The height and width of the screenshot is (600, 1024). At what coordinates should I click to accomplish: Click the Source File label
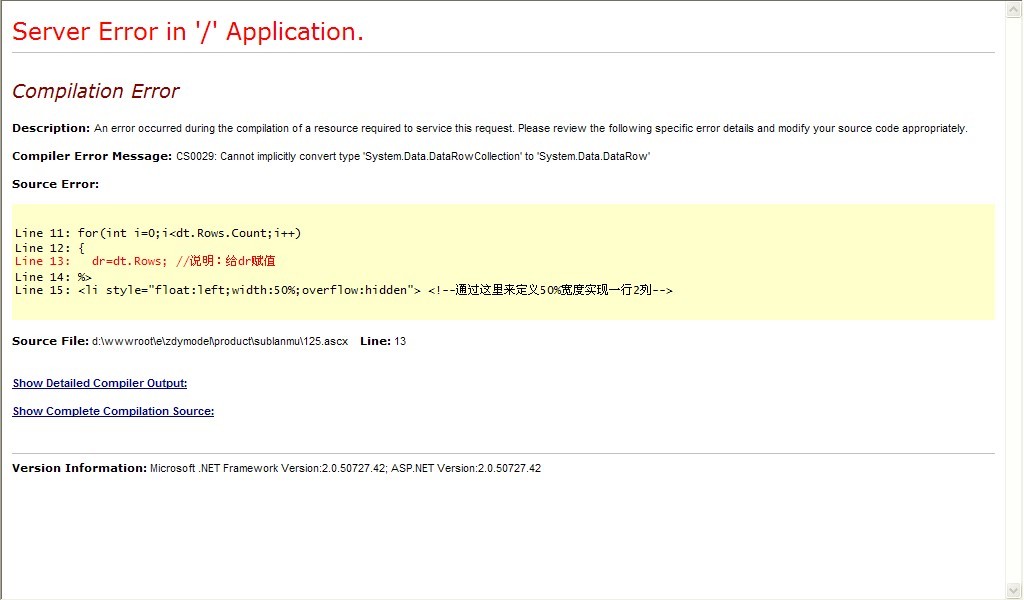(x=49, y=341)
